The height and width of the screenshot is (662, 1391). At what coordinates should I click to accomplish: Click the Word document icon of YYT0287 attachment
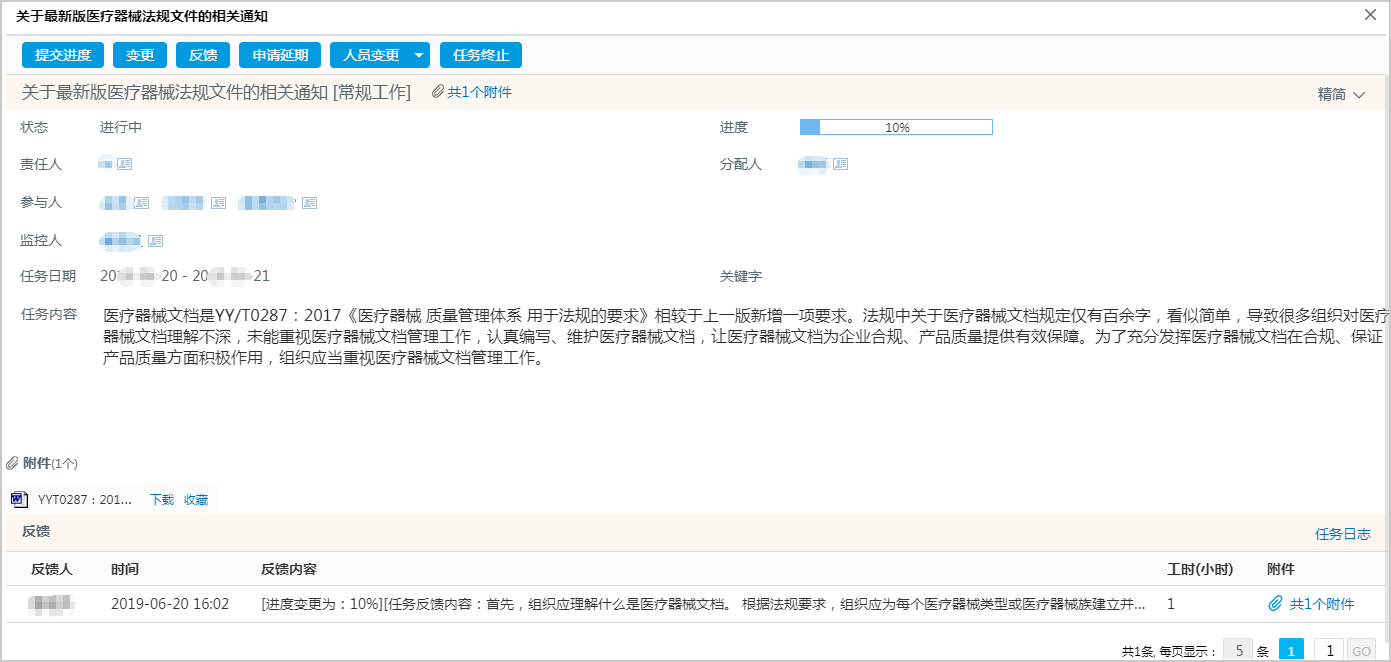(x=18, y=499)
